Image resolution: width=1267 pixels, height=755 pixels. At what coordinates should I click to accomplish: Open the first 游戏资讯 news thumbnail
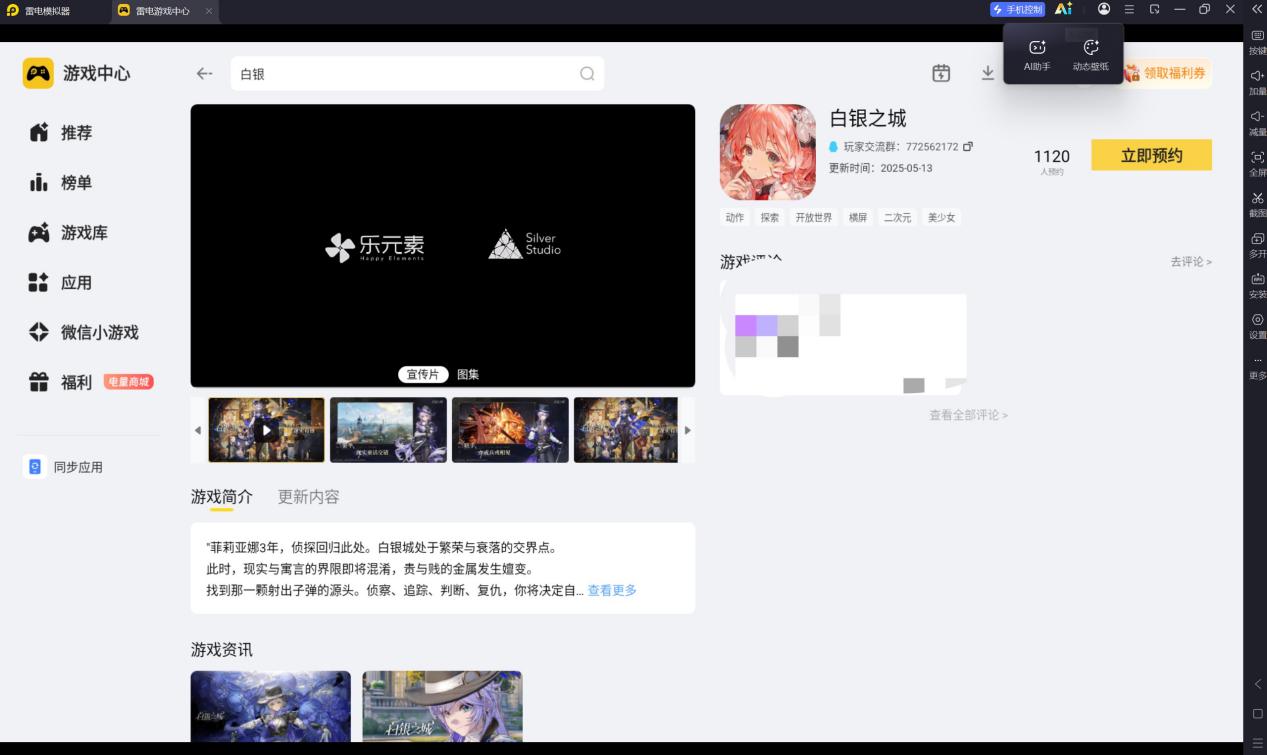[x=271, y=706]
